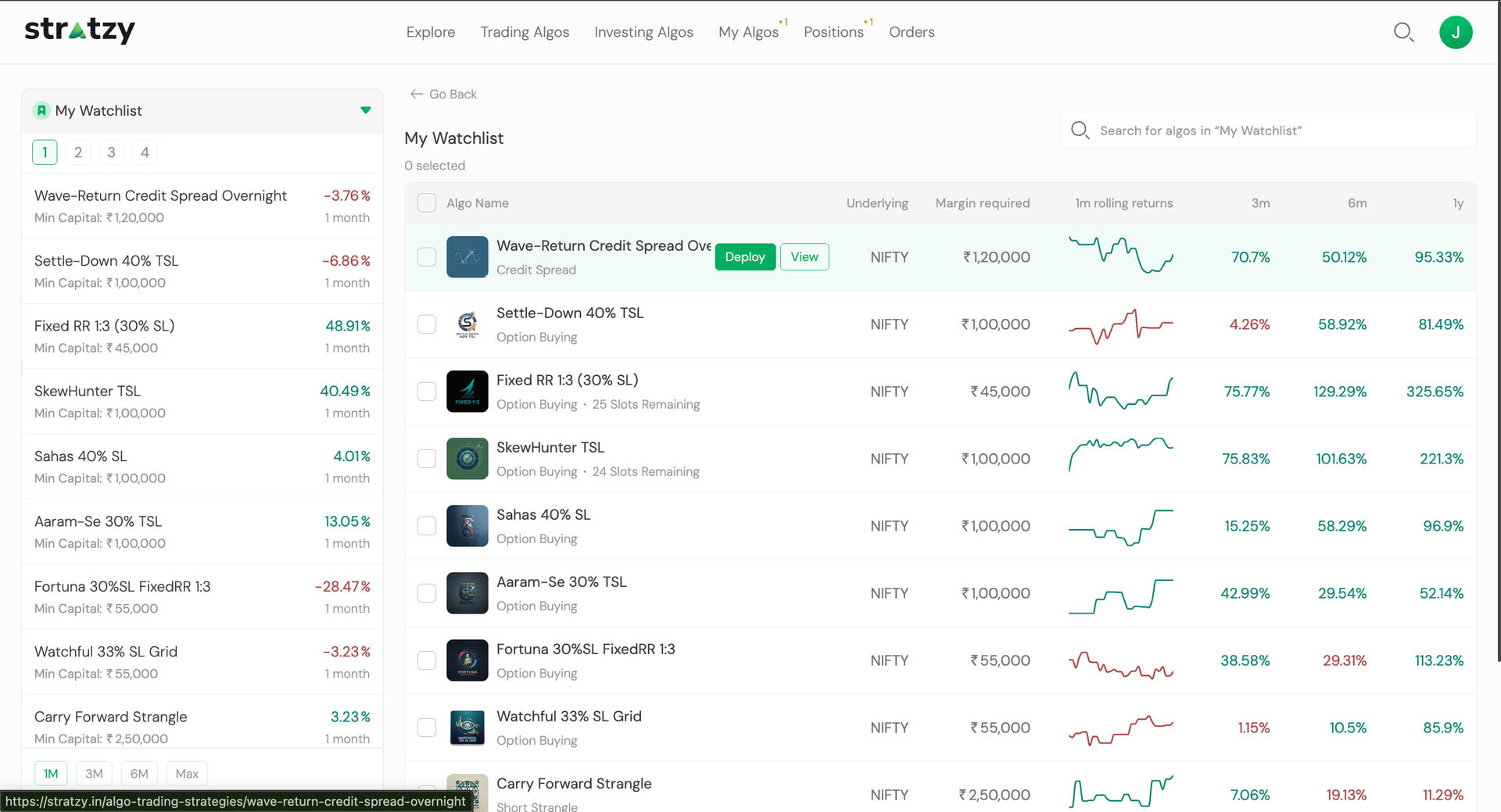
Task: Open the Trading Algos nav item
Action: pos(525,32)
